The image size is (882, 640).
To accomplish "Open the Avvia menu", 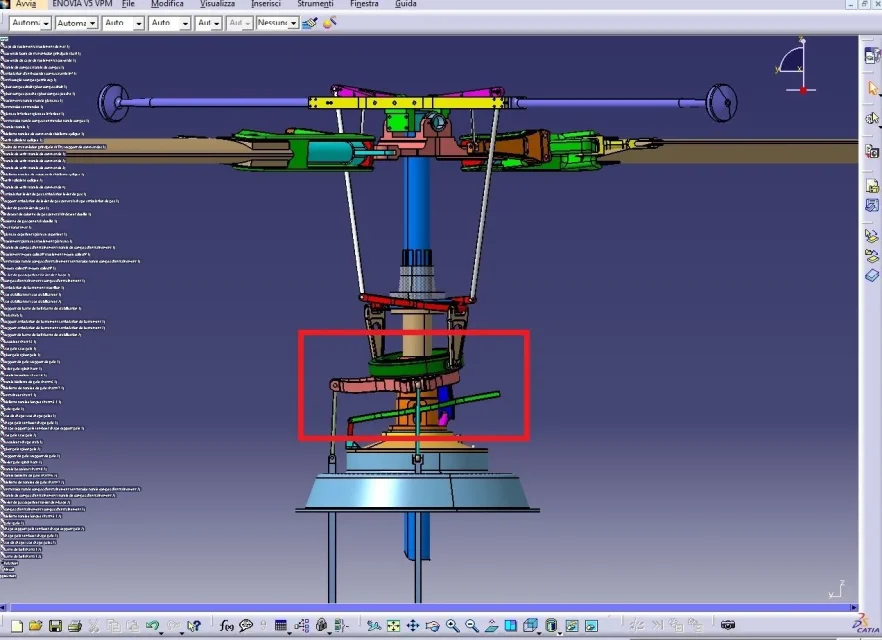I will point(26,4).
